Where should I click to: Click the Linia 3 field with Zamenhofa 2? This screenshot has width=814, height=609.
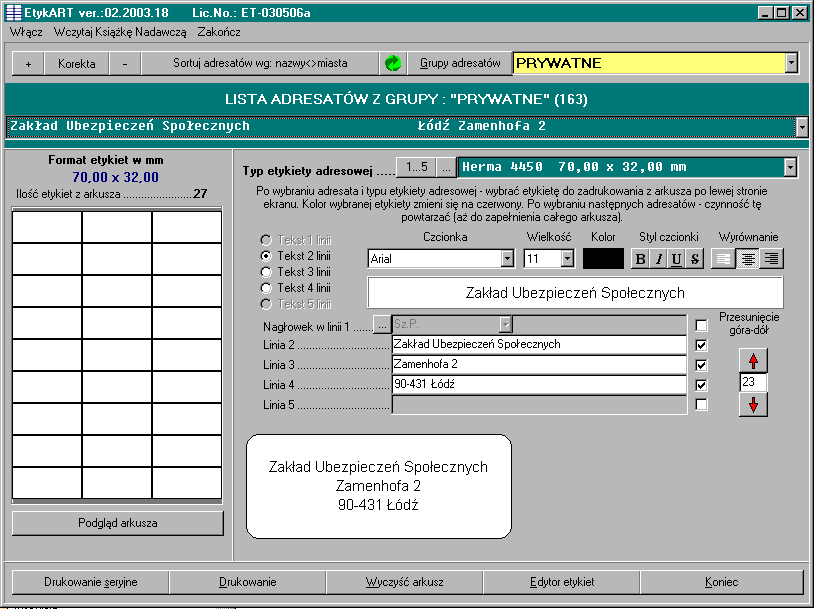tap(539, 364)
